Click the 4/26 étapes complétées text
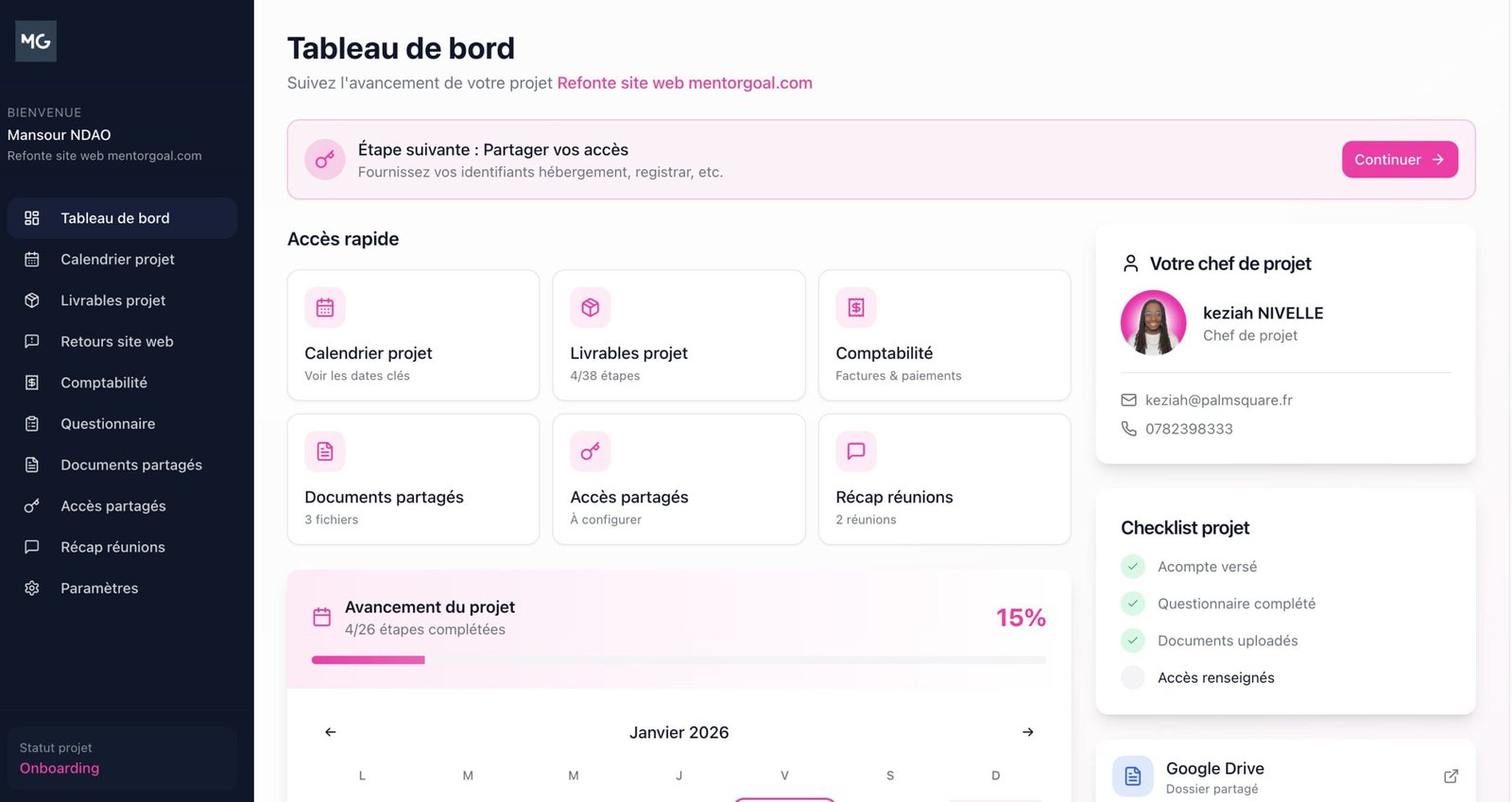 pyautogui.click(x=425, y=629)
